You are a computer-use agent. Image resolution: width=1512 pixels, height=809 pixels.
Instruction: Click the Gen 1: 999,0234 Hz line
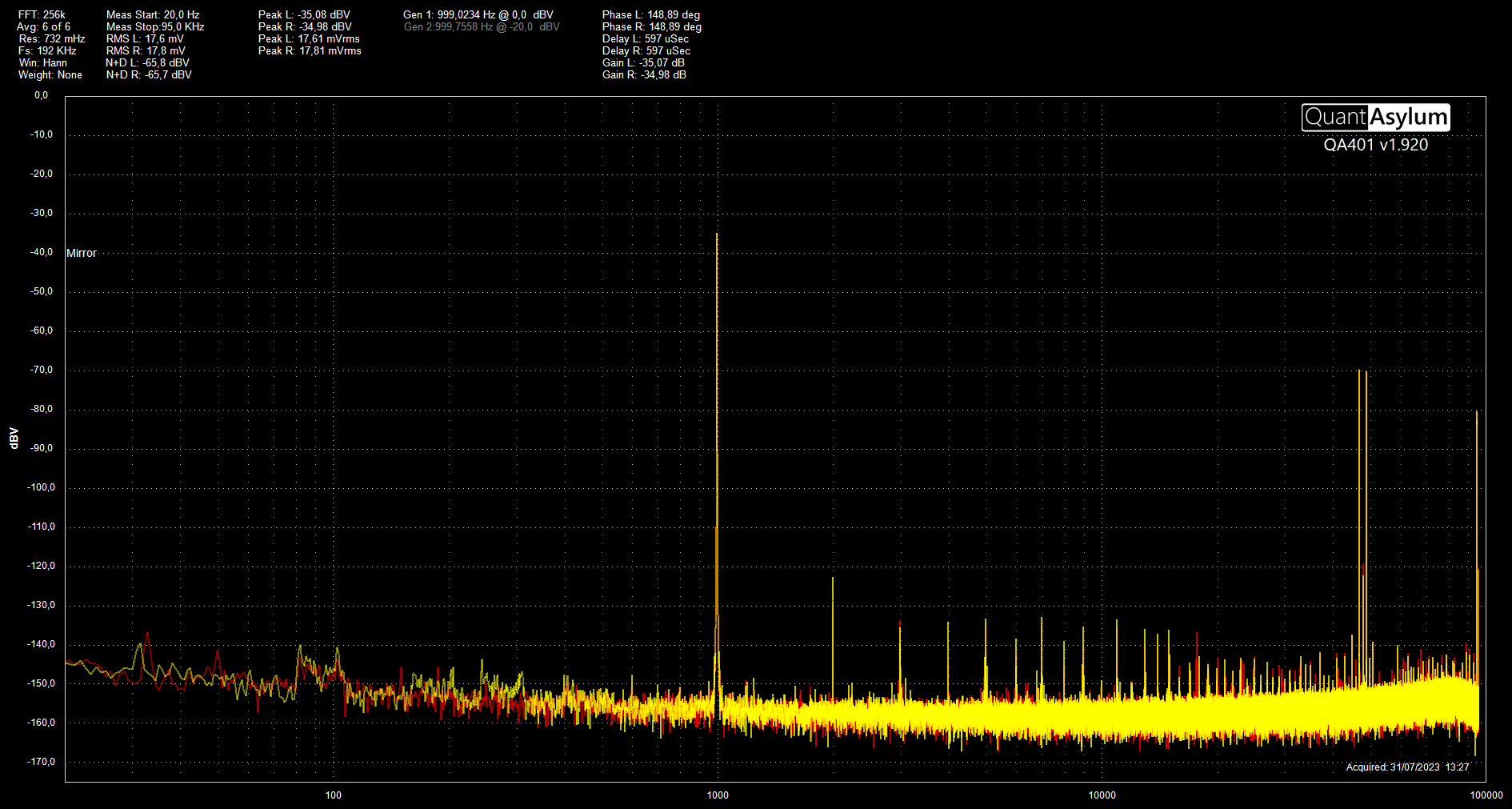coord(478,14)
